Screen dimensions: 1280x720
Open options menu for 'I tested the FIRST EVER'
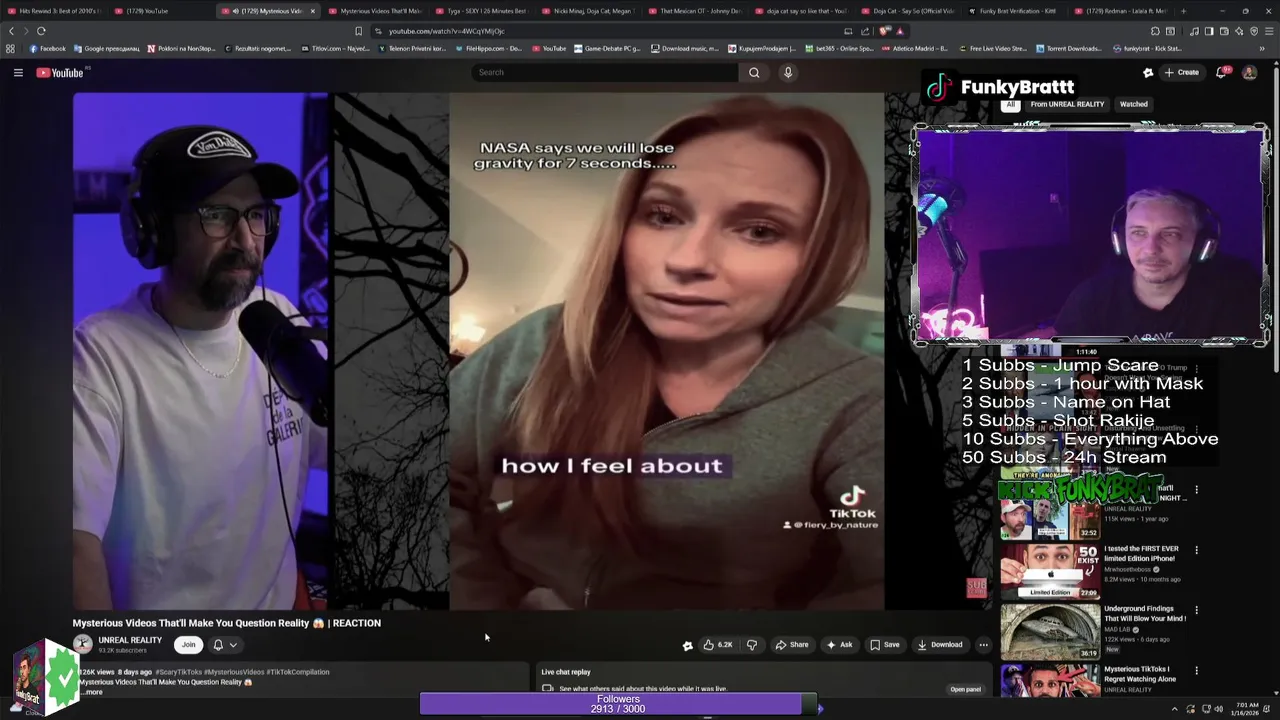click(x=1196, y=550)
